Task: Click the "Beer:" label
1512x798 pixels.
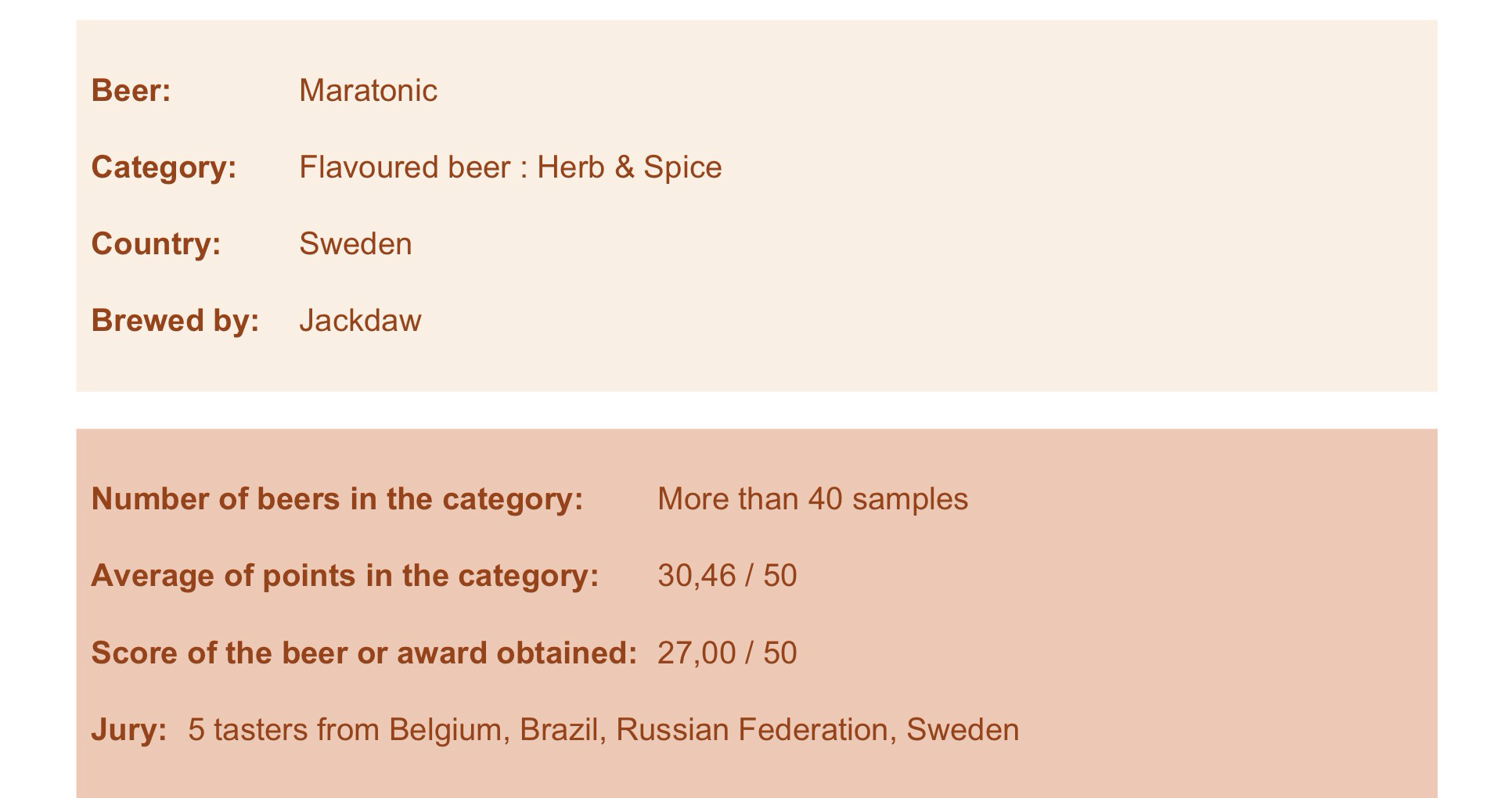Action: 131,91
